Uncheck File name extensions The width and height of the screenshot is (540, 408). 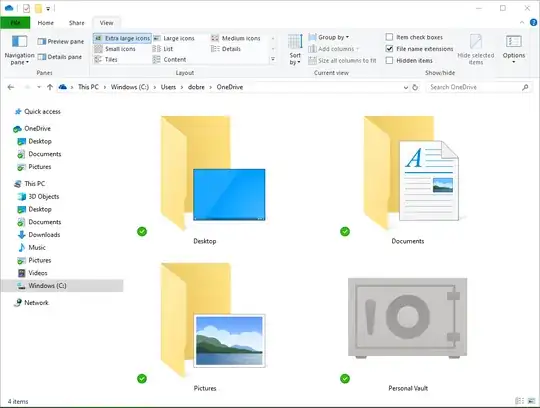pos(419,49)
